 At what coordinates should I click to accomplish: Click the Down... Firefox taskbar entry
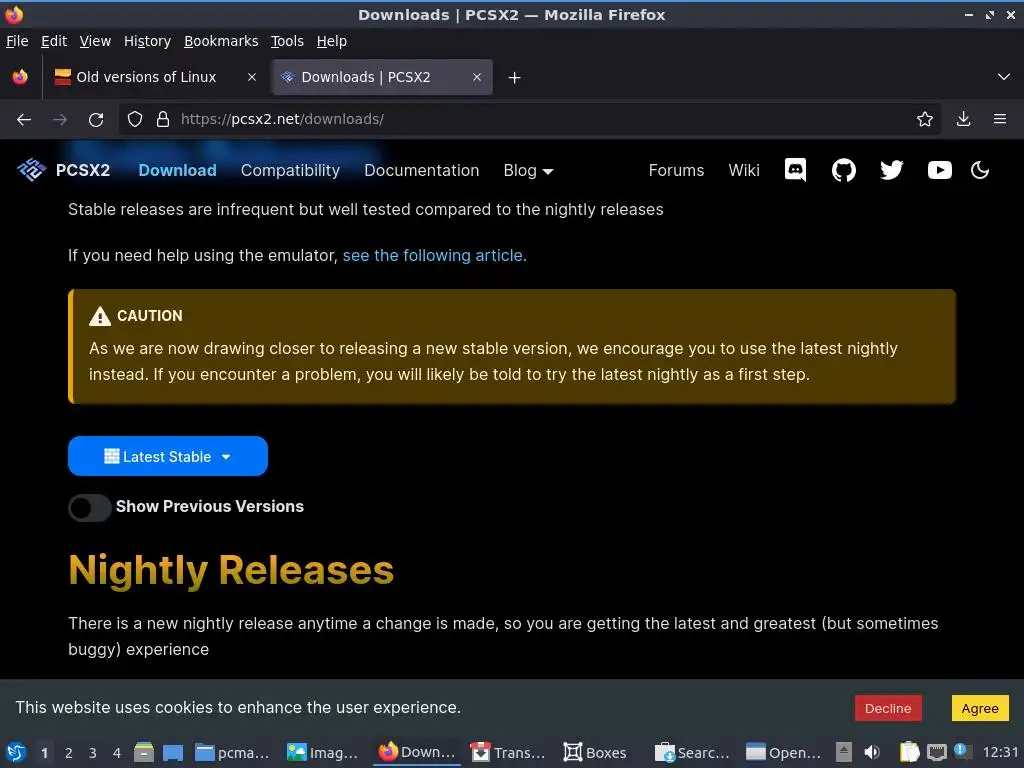[x=417, y=752]
